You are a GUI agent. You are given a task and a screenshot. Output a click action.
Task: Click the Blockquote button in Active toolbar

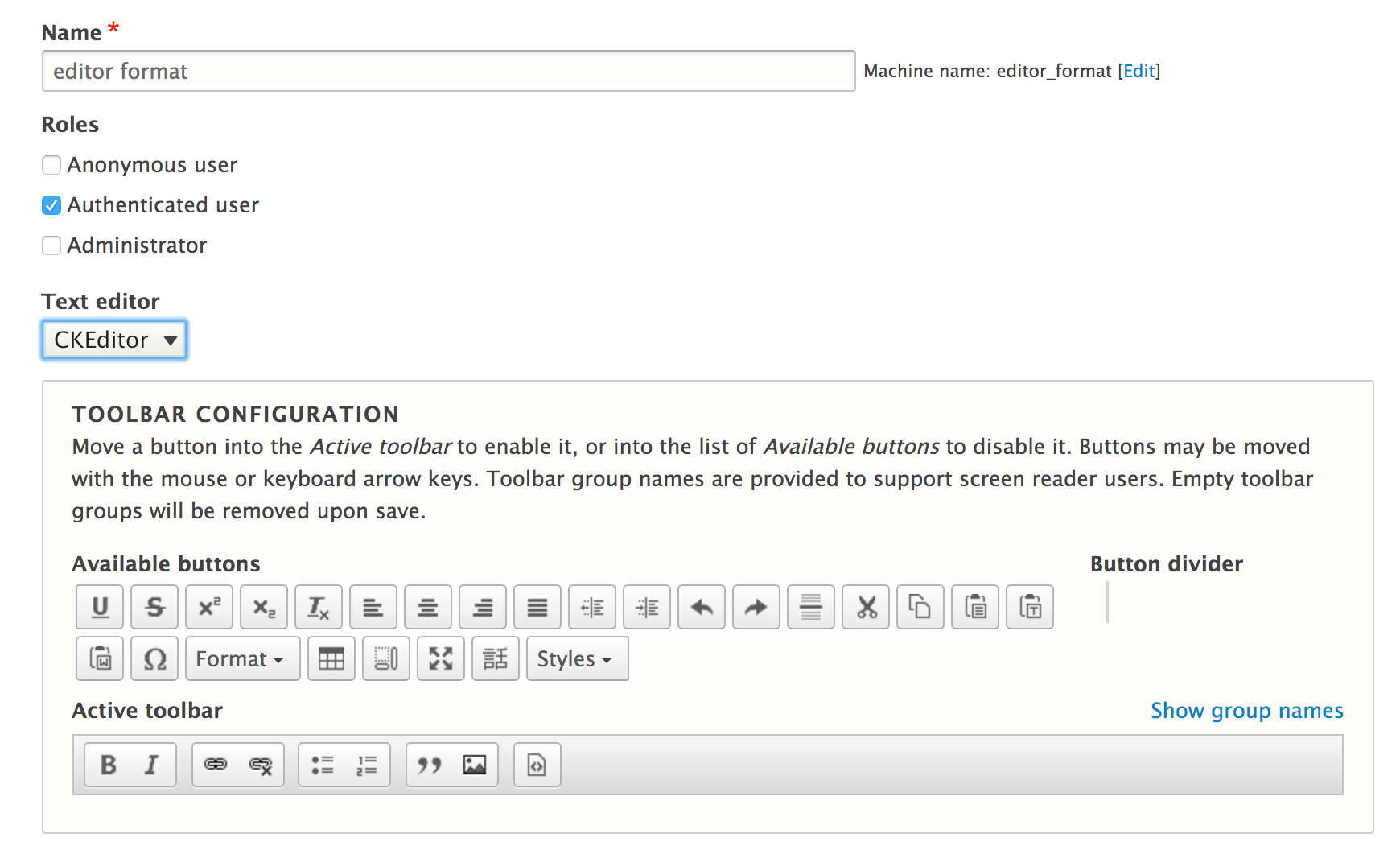(430, 765)
